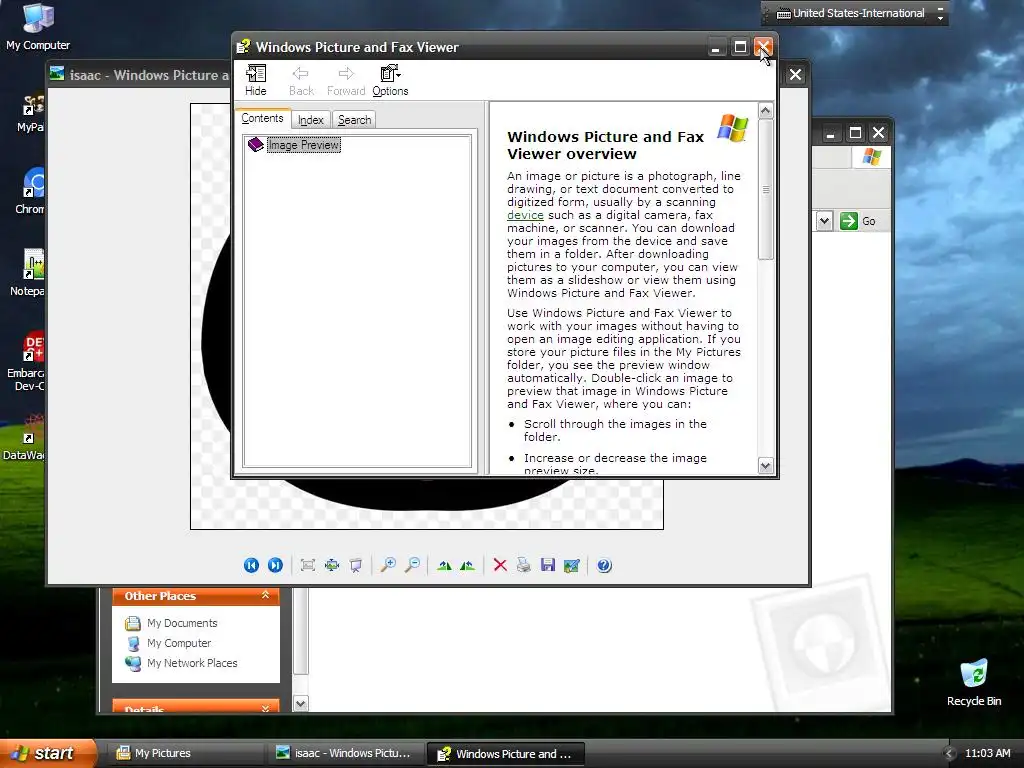1024x768 pixels.
Task: Click the Best Fit icon
Action: click(x=308, y=566)
